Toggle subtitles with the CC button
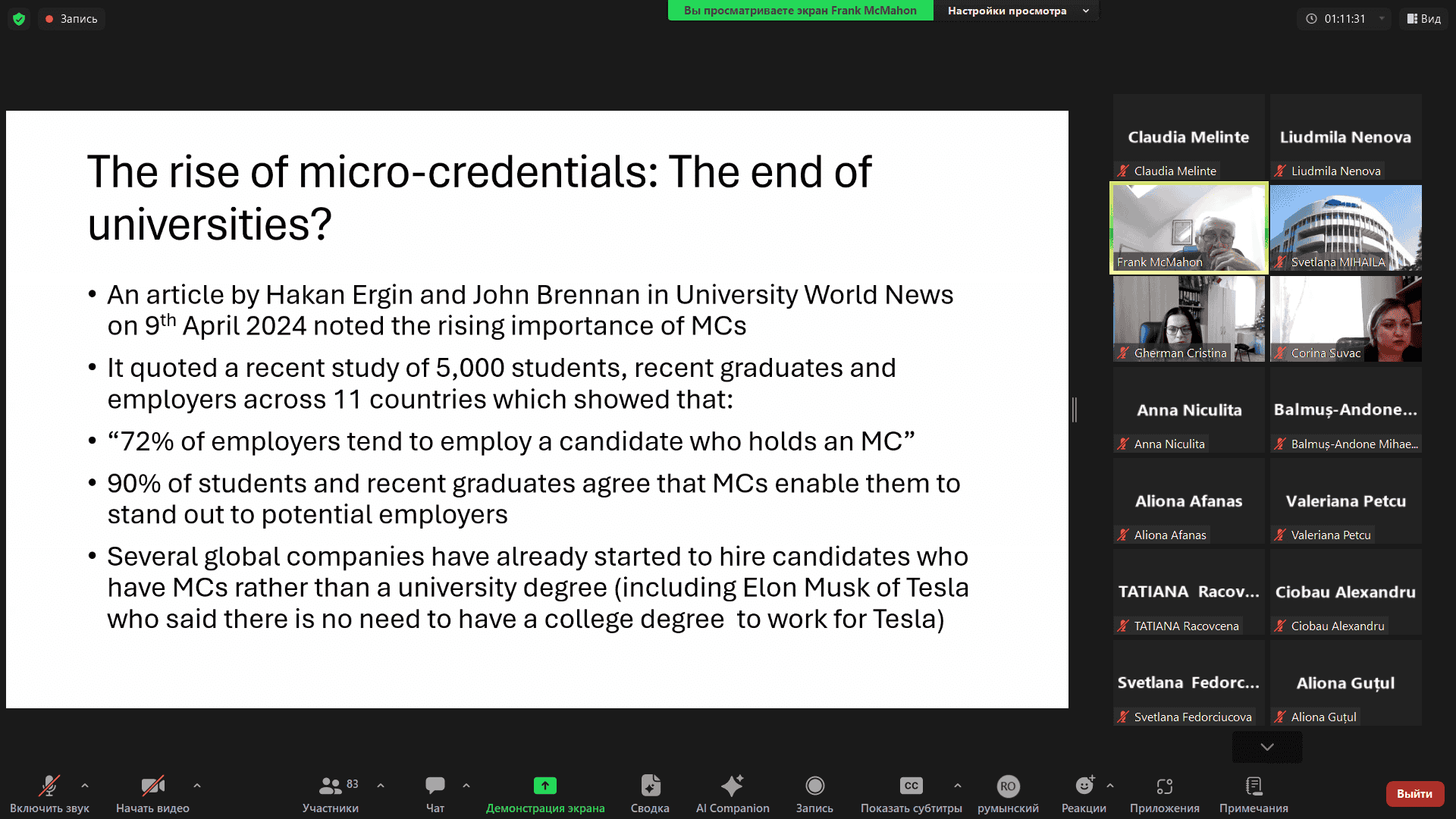This screenshot has width=1456, height=819. pyautogui.click(x=911, y=786)
